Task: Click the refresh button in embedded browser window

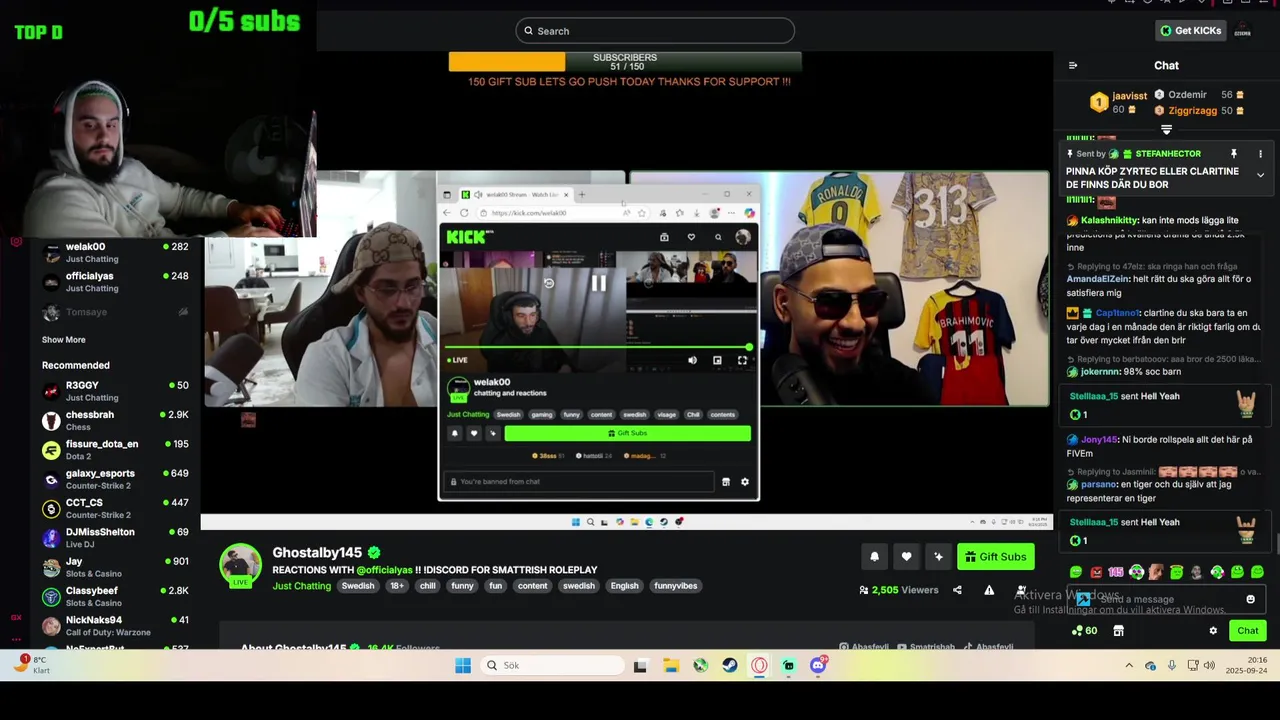Action: (464, 213)
